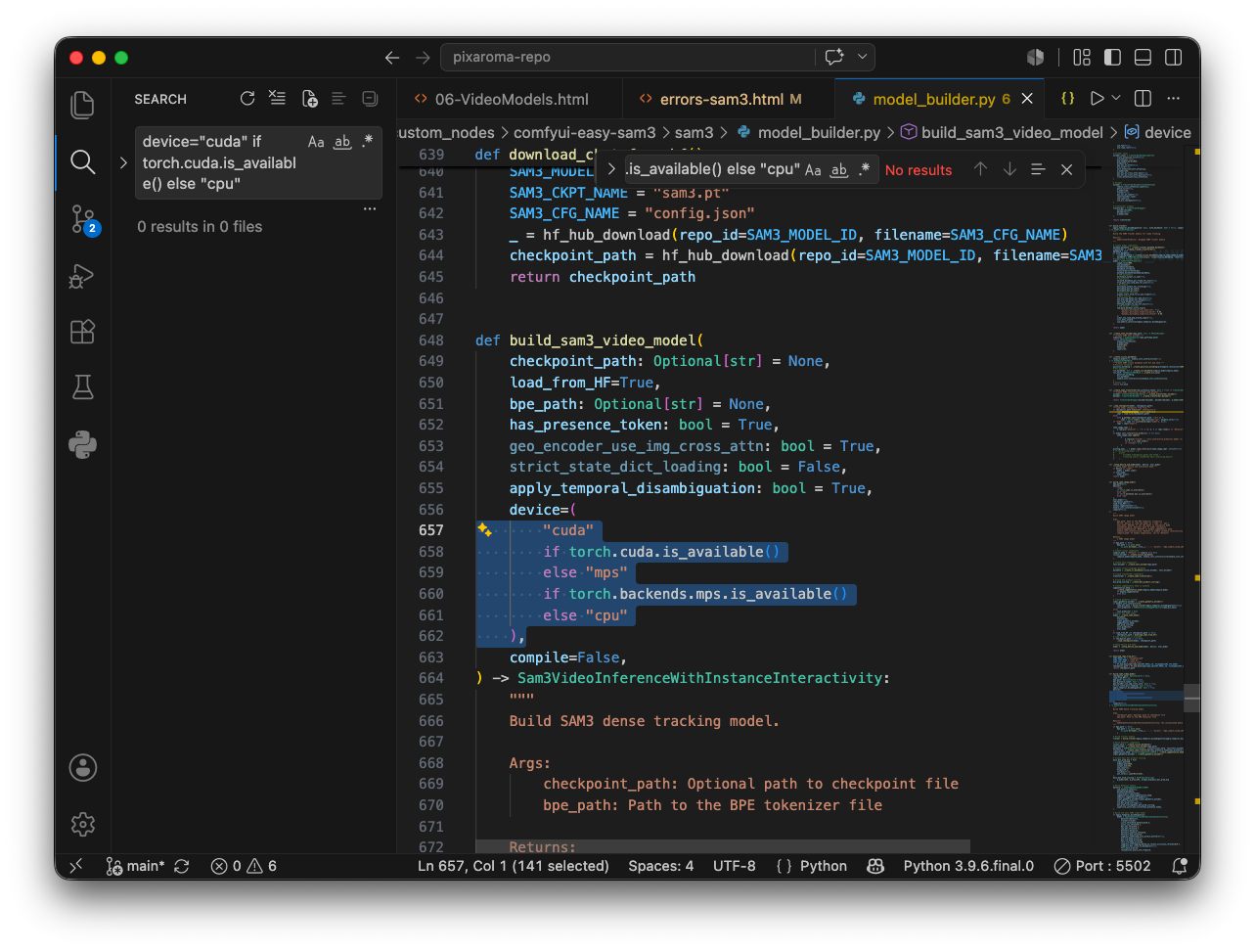Click the Copilot status icon in status bar
The width and height of the screenshot is (1255, 952).
[875, 866]
